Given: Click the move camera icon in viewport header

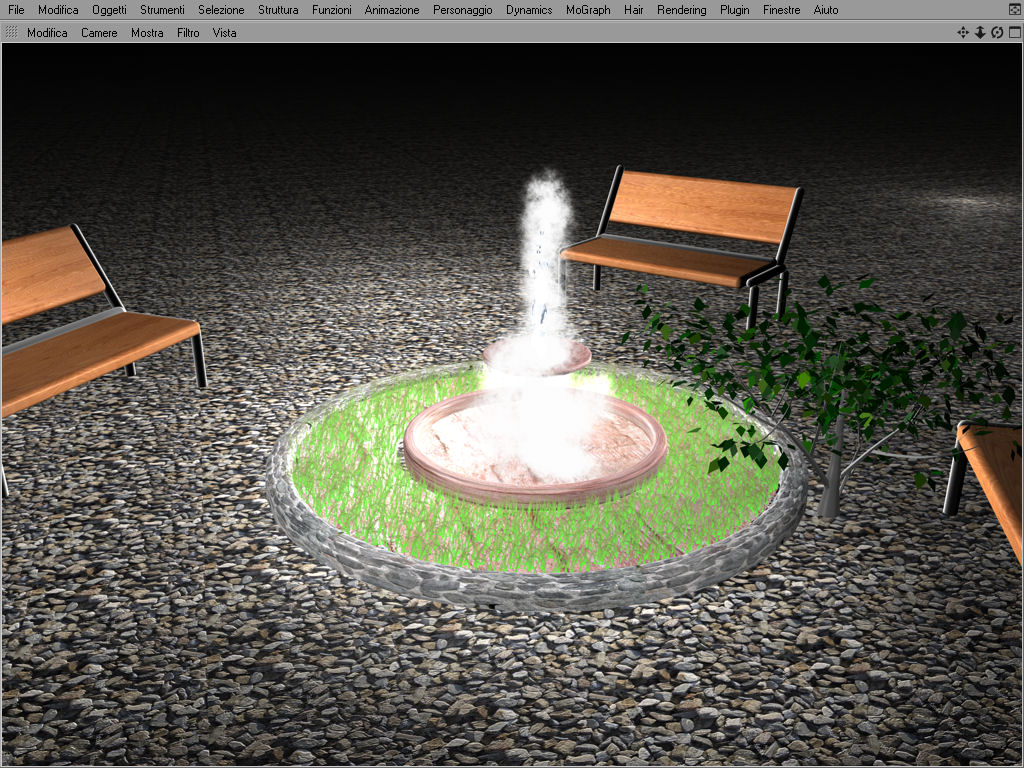Looking at the screenshot, I should [963, 33].
